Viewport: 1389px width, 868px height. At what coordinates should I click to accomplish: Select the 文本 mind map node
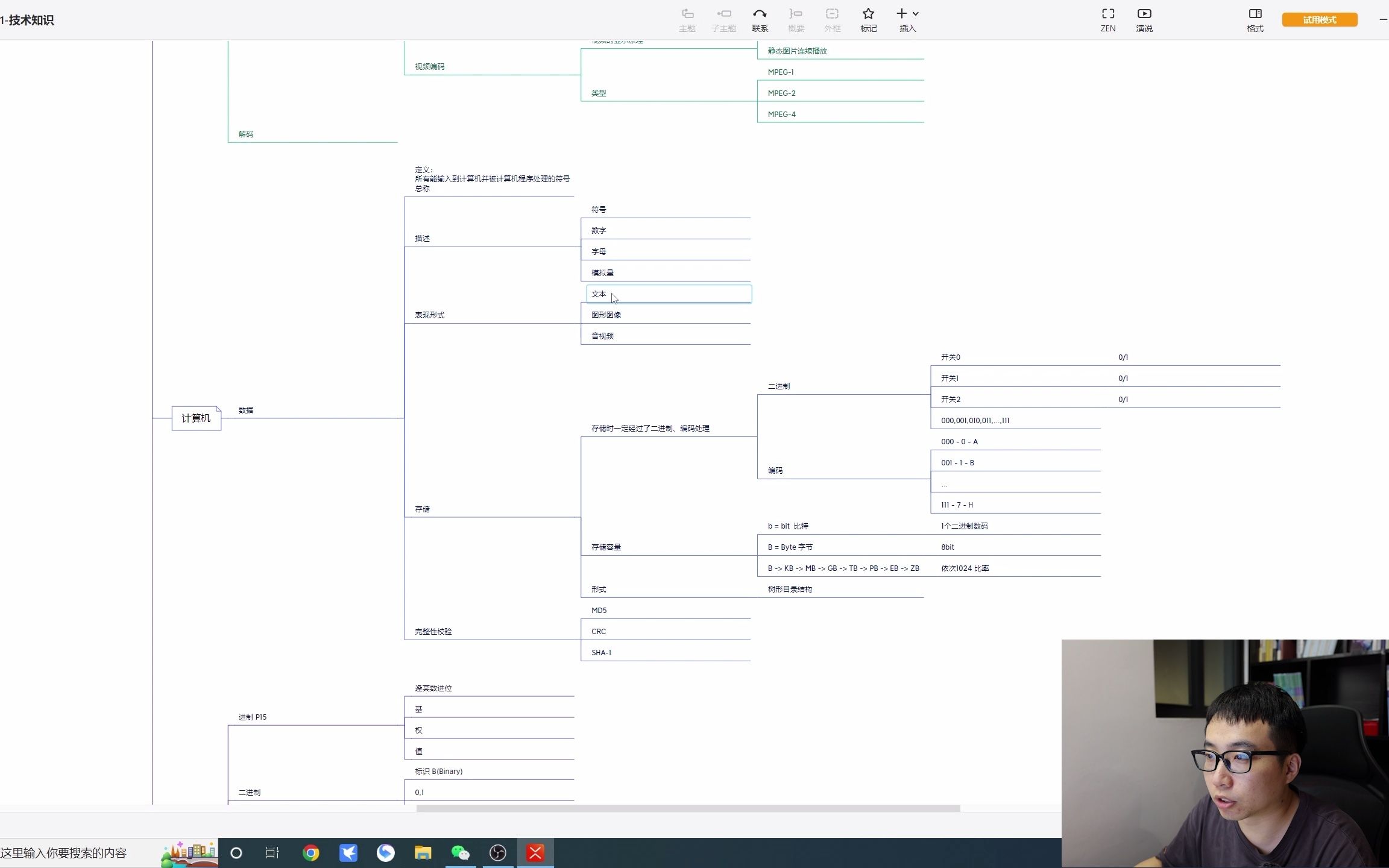[599, 294]
